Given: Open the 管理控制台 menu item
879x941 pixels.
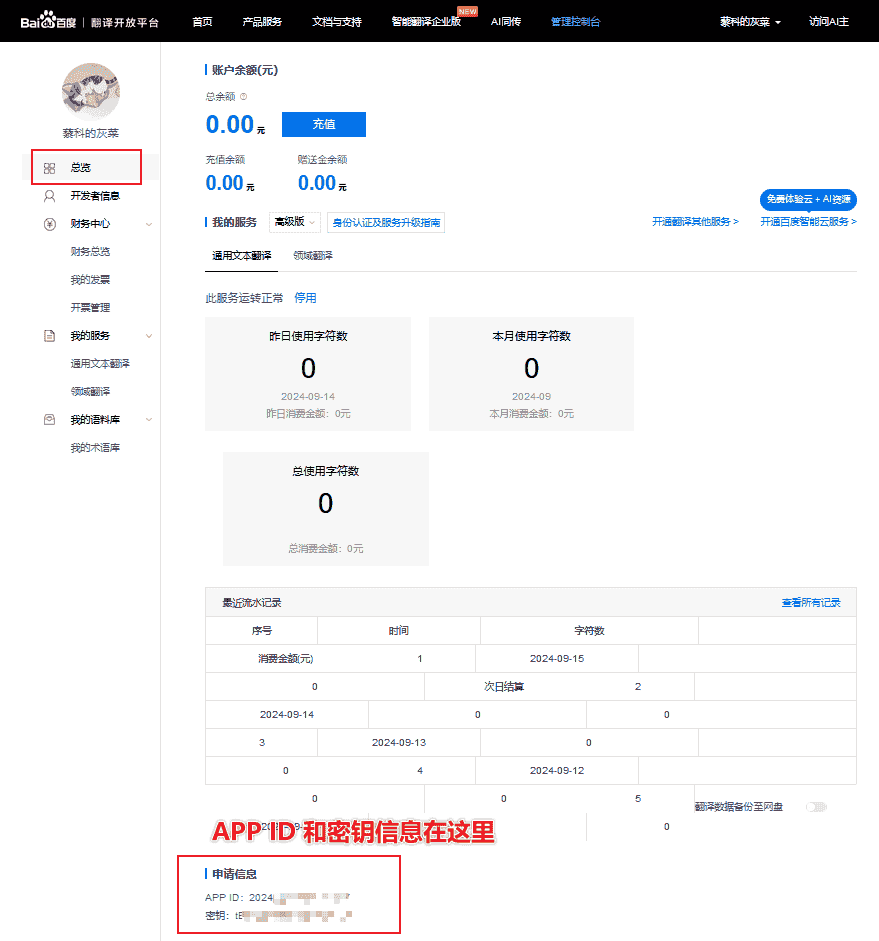Looking at the screenshot, I should click(576, 20).
